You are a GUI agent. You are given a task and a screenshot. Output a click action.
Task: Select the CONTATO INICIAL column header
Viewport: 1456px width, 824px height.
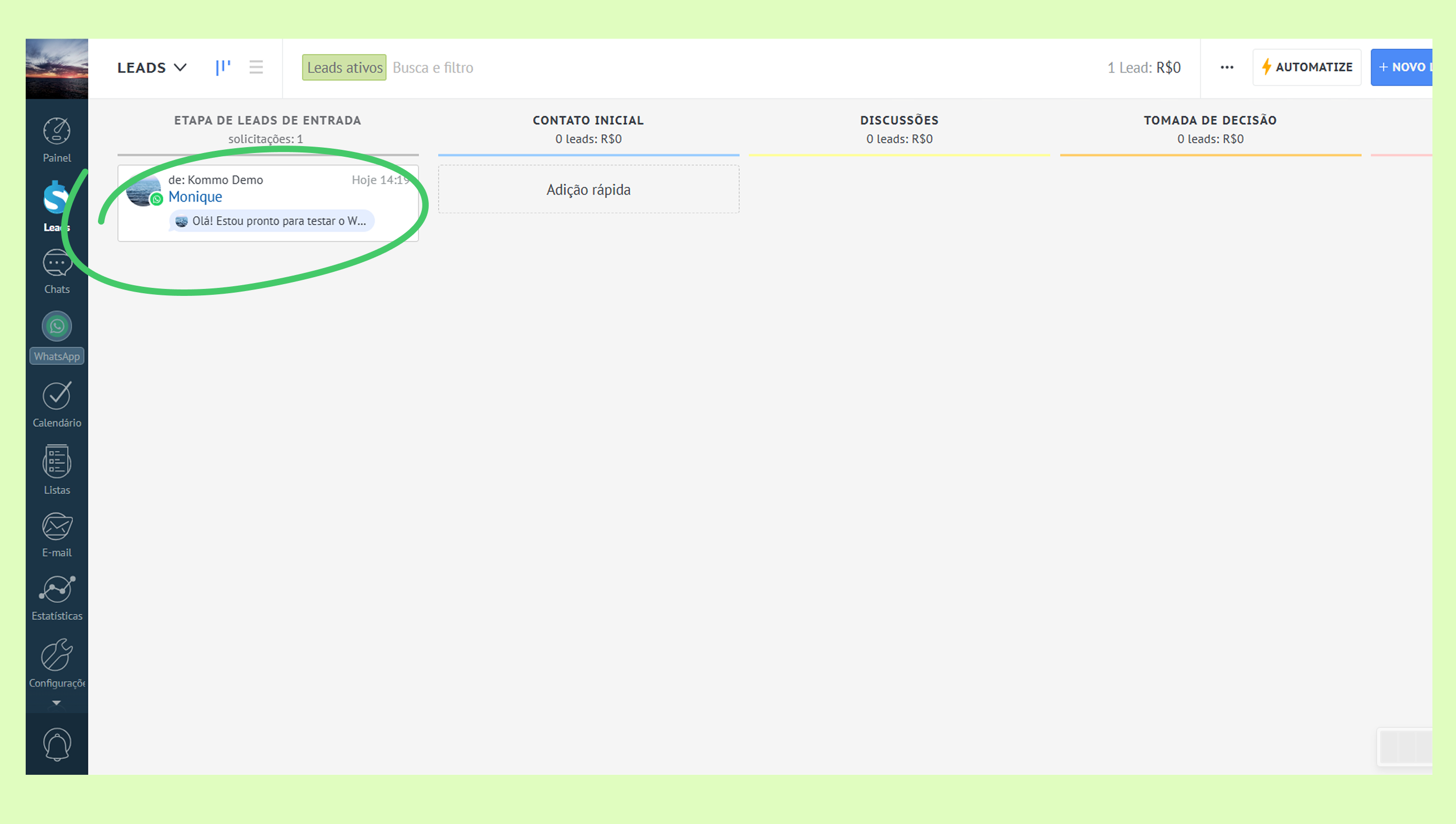588,120
